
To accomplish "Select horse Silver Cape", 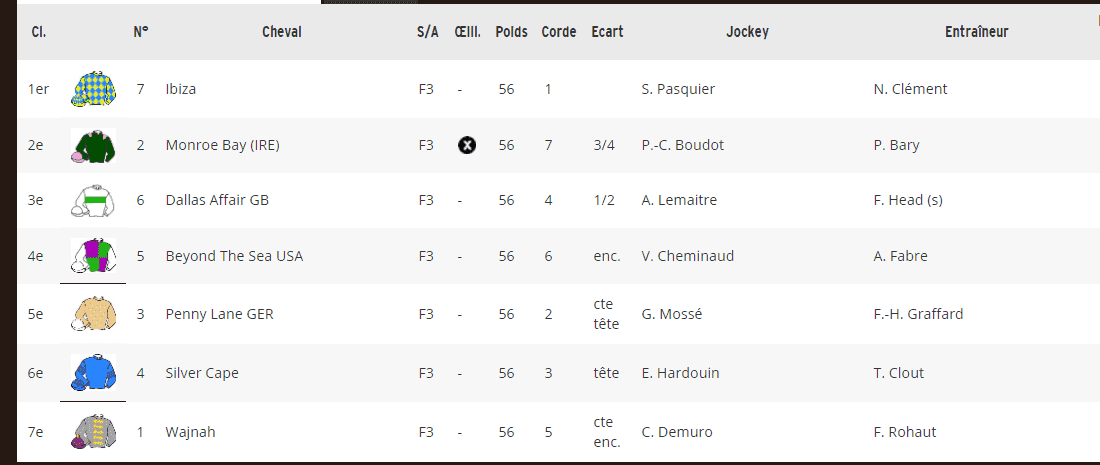I will pyautogui.click(x=202, y=373).
